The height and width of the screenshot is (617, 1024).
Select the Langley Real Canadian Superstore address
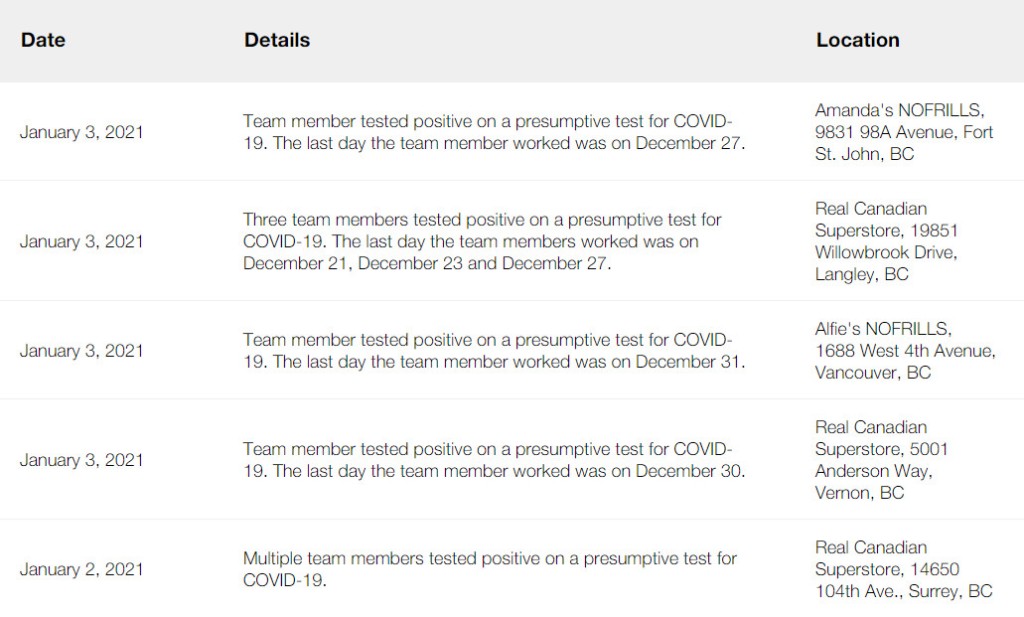(886, 241)
